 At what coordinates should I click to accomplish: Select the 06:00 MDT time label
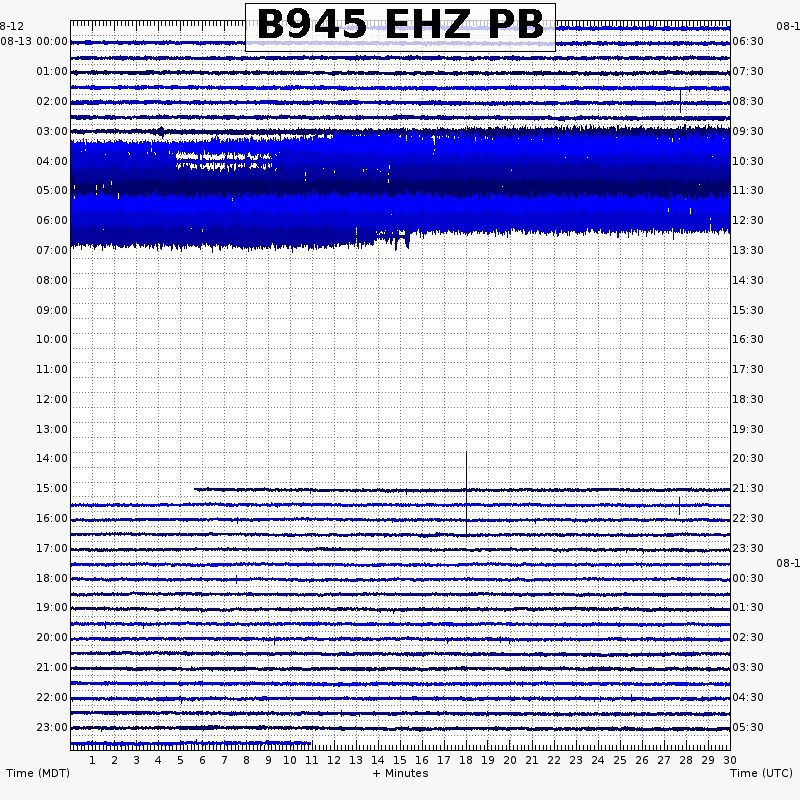pos(52,220)
